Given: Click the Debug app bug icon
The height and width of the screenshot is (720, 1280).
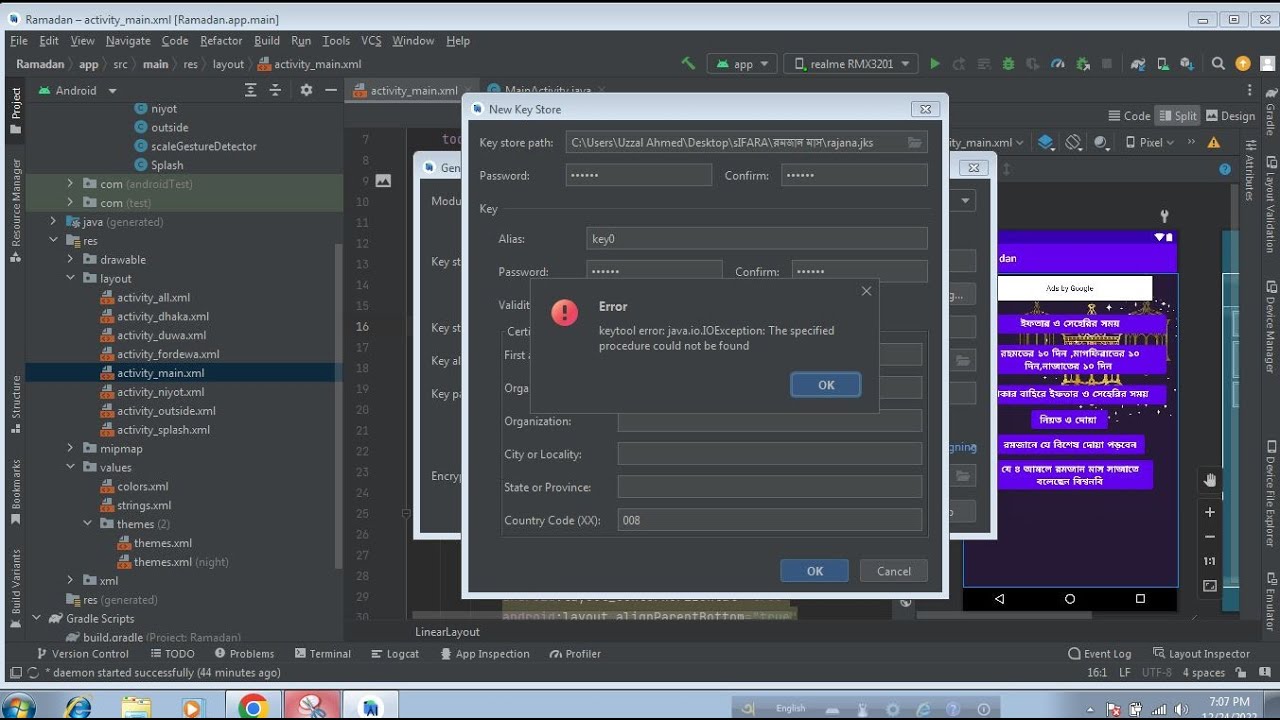Looking at the screenshot, I should [1008, 64].
